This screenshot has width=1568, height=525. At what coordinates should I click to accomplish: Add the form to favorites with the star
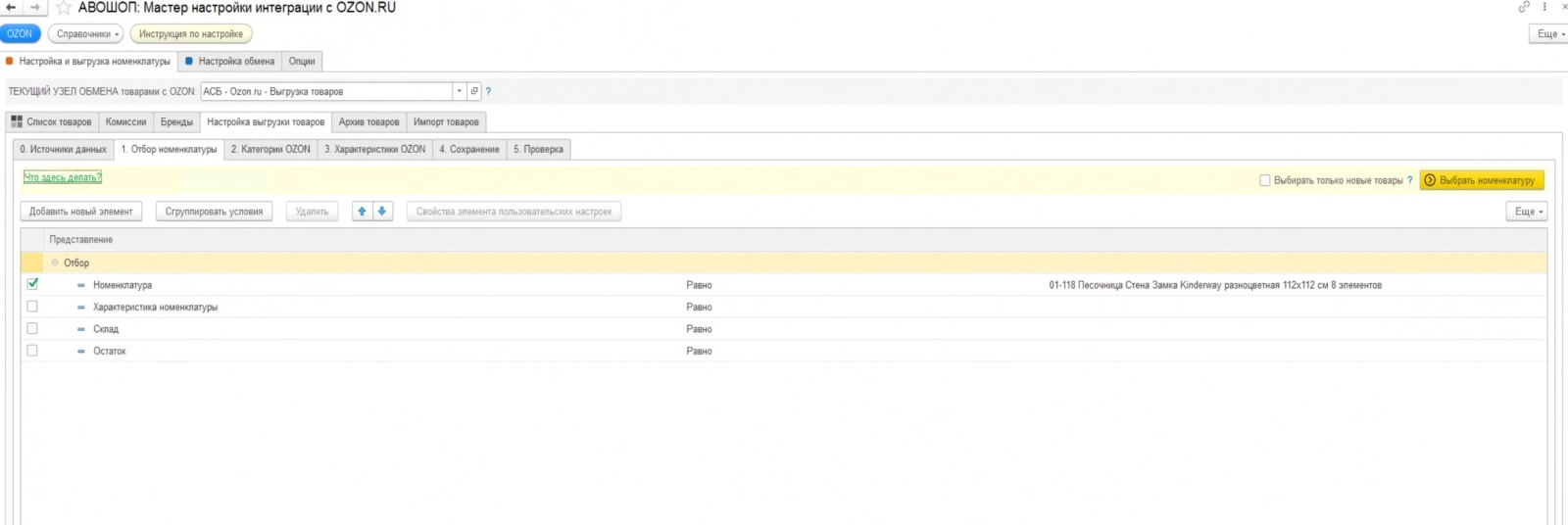pyautogui.click(x=64, y=7)
